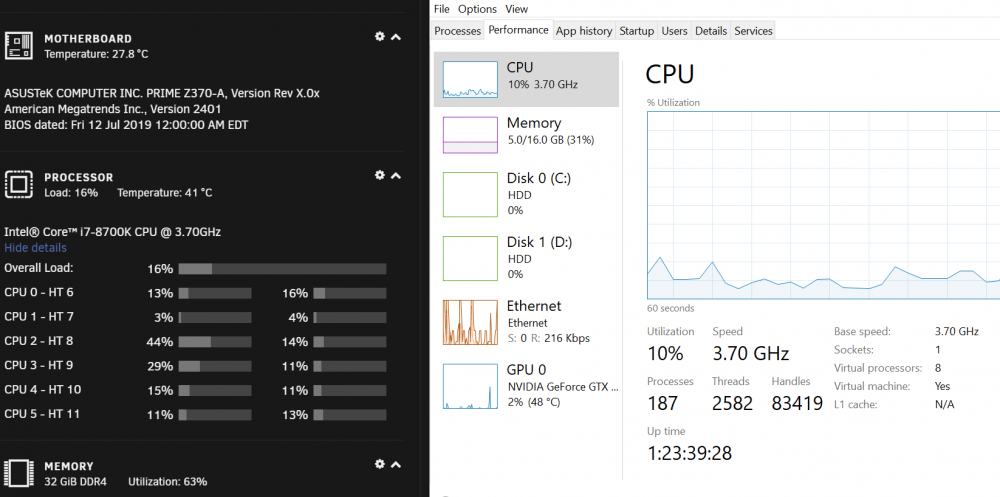Viewport: 1000px width, 497px height.
Task: Switch to the Processes tab
Action: 457,31
